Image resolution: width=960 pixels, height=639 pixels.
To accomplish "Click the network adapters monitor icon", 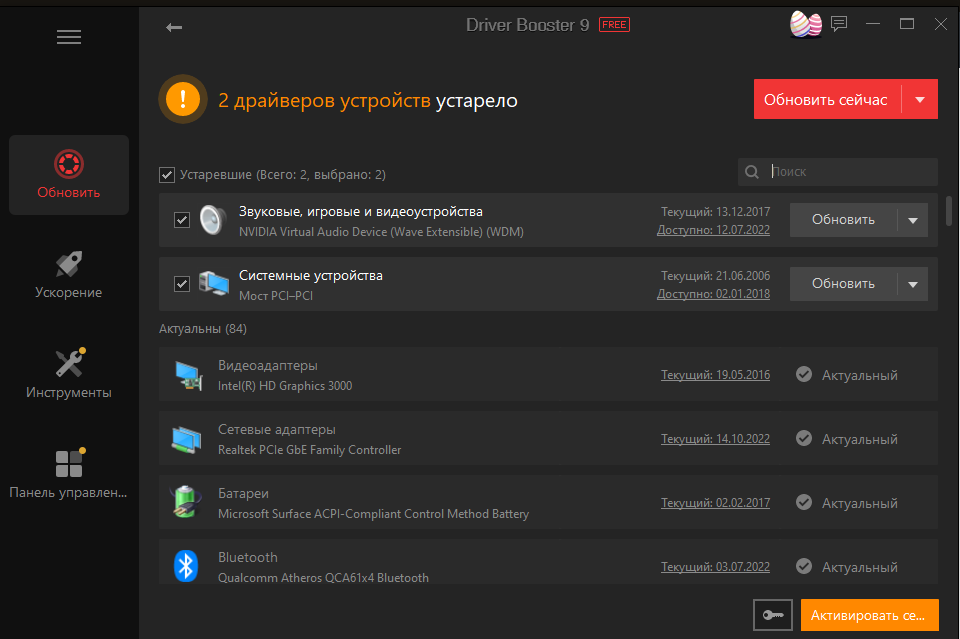I will pyautogui.click(x=186, y=439).
